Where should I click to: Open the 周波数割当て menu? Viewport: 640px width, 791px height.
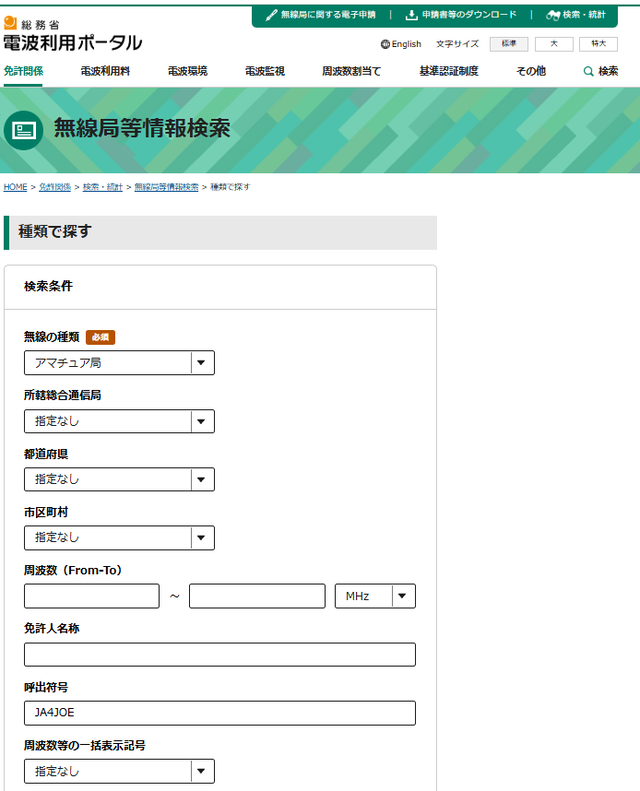click(x=351, y=71)
